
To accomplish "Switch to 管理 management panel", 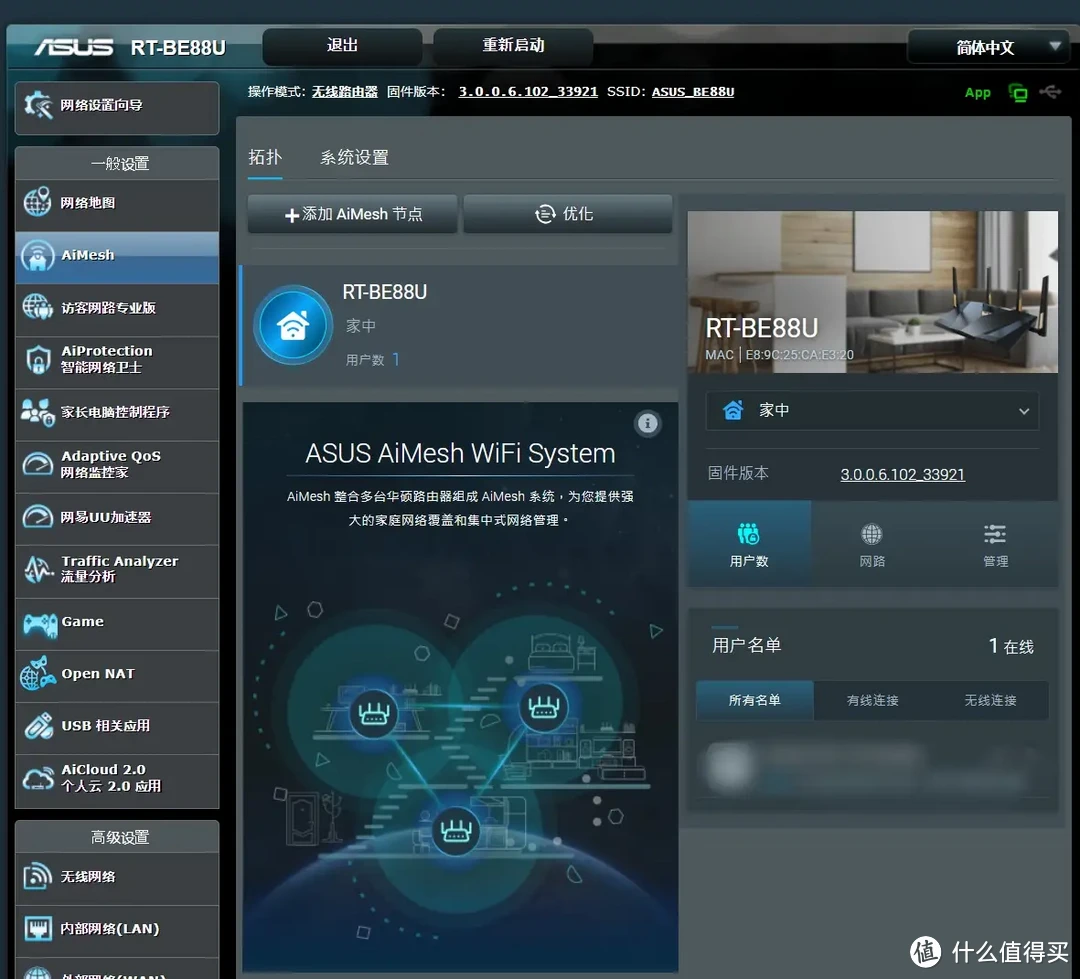I will (995, 544).
